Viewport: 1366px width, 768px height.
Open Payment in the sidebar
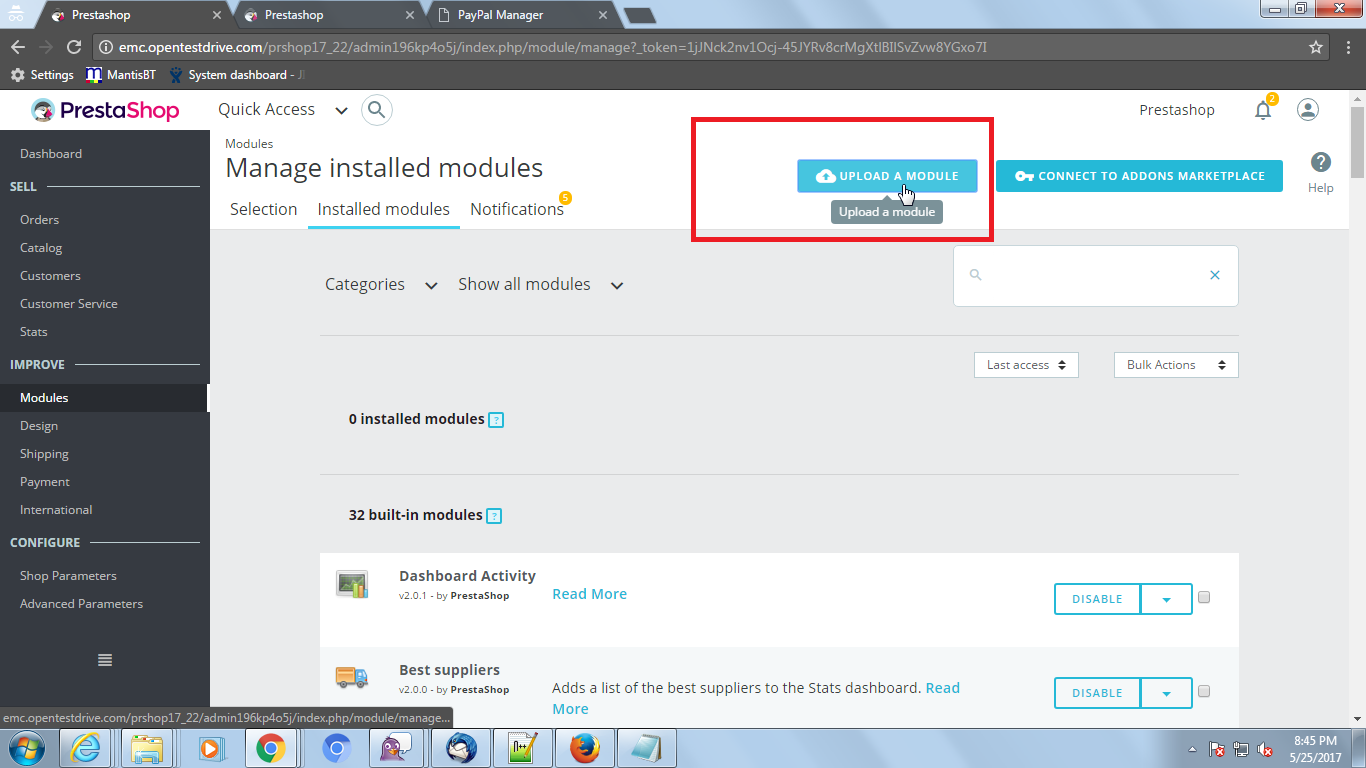click(45, 482)
